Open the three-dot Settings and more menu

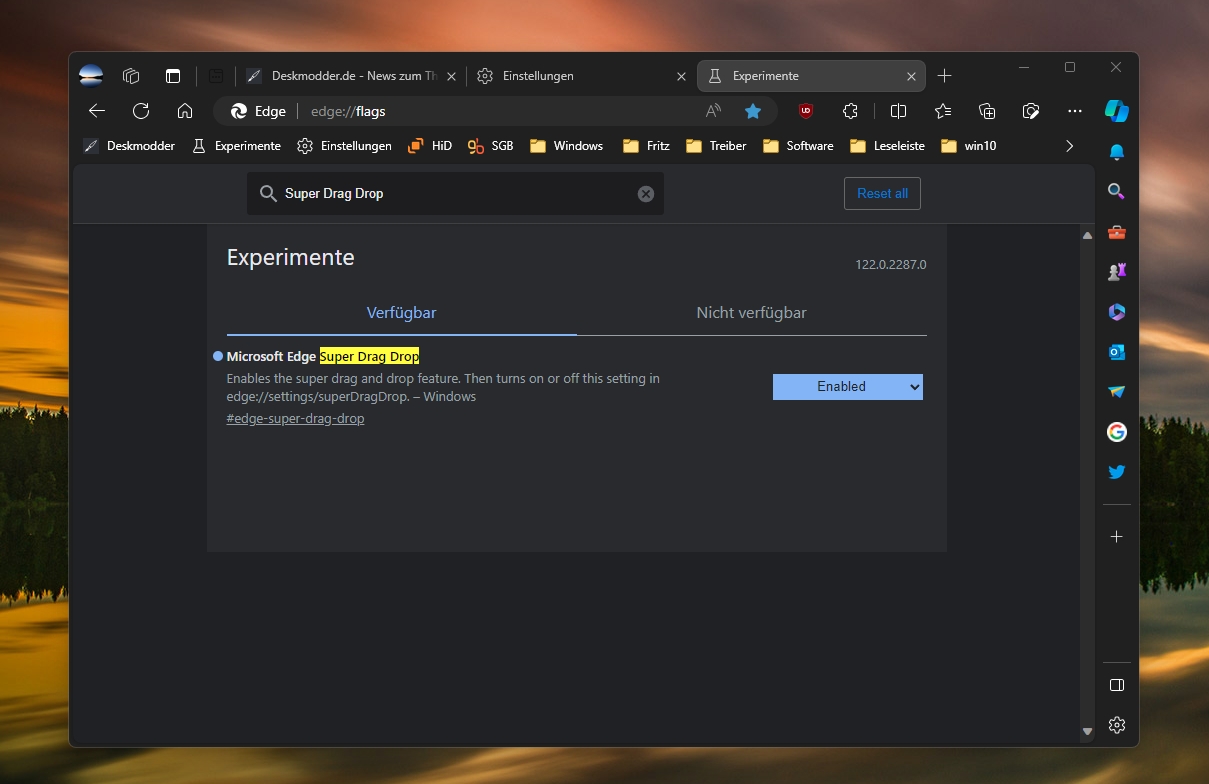(1075, 111)
